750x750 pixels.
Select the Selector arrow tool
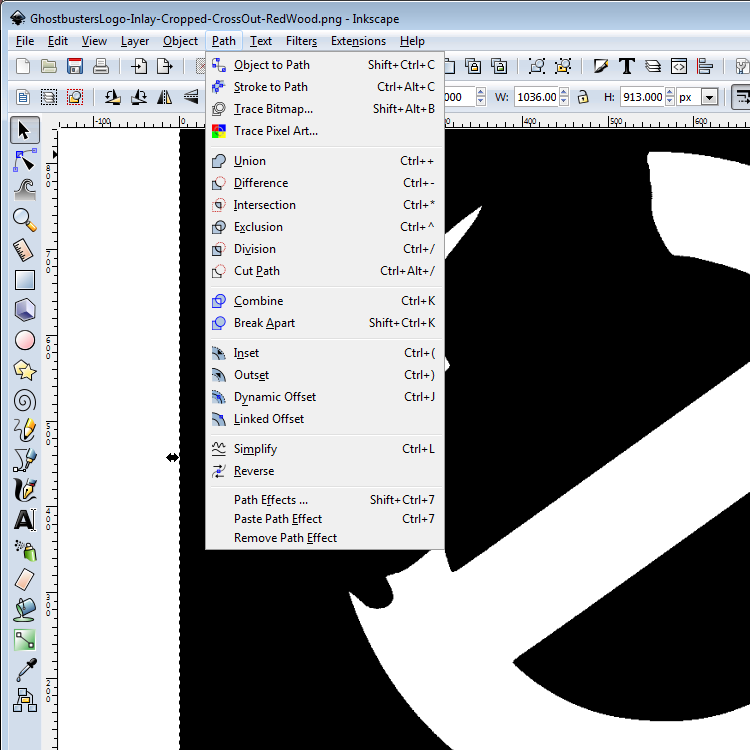[24, 130]
